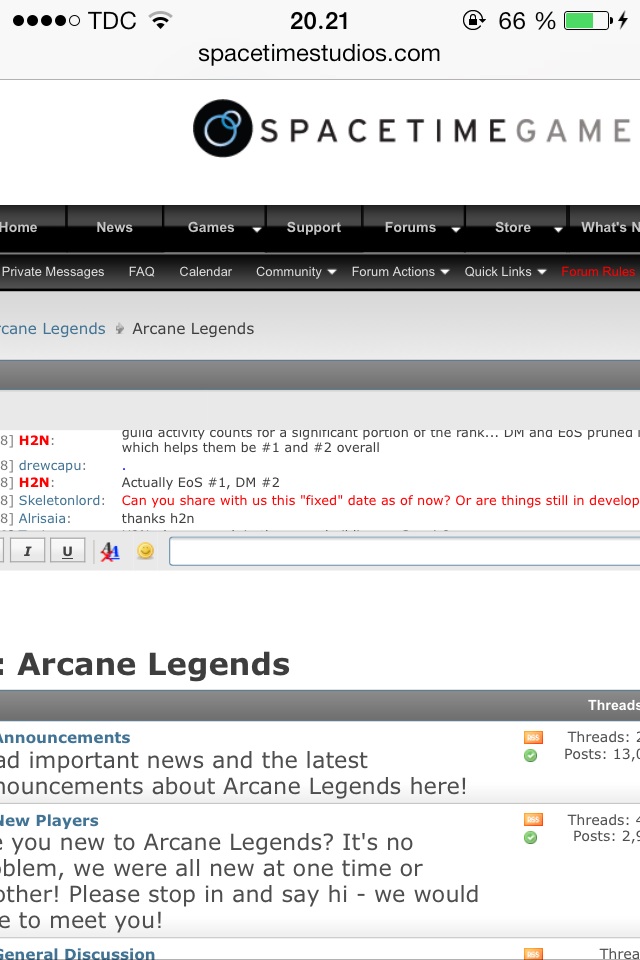
Task: Open the New Players subforum
Action: 49,820
